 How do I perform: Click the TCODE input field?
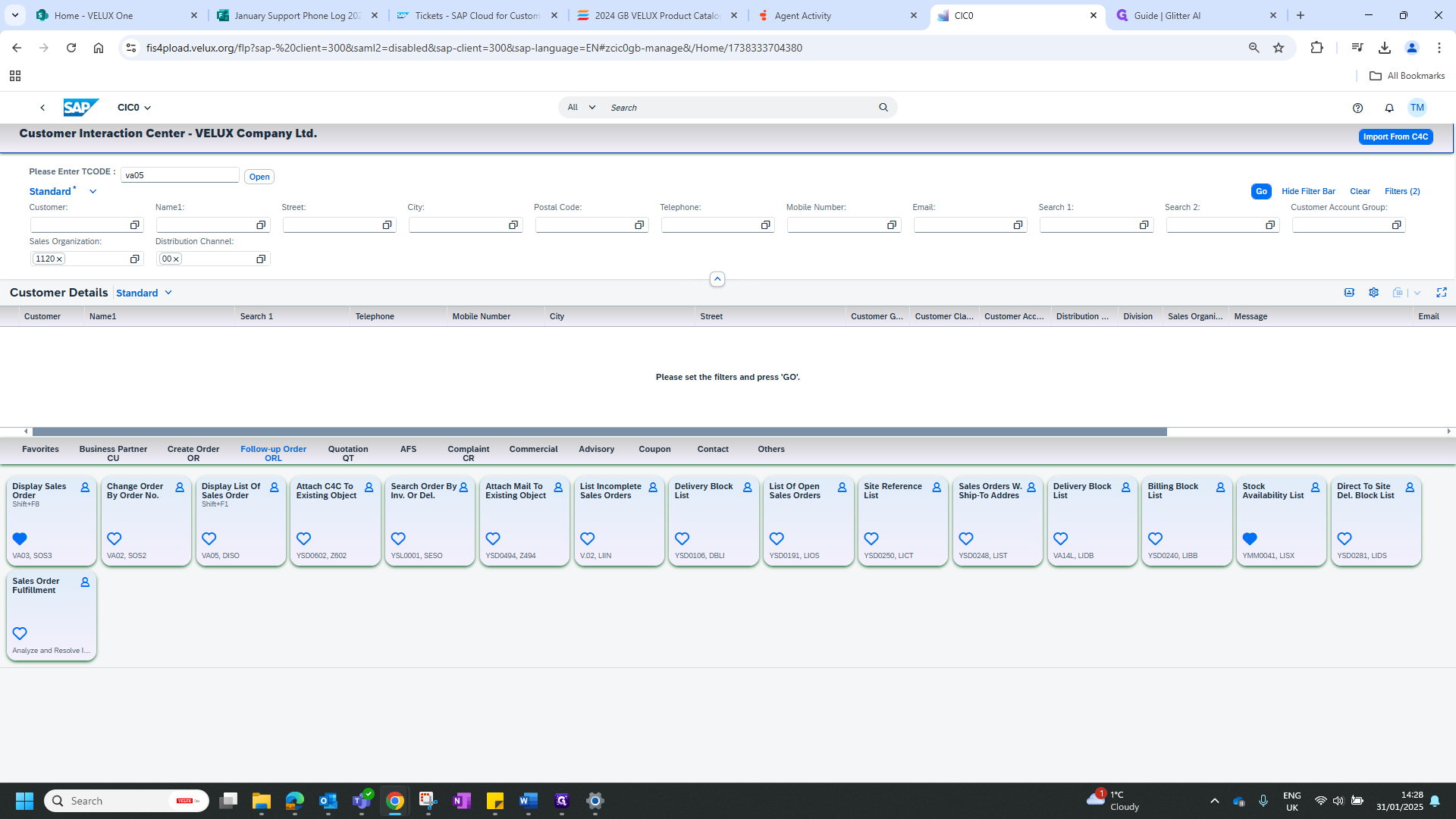coord(180,175)
